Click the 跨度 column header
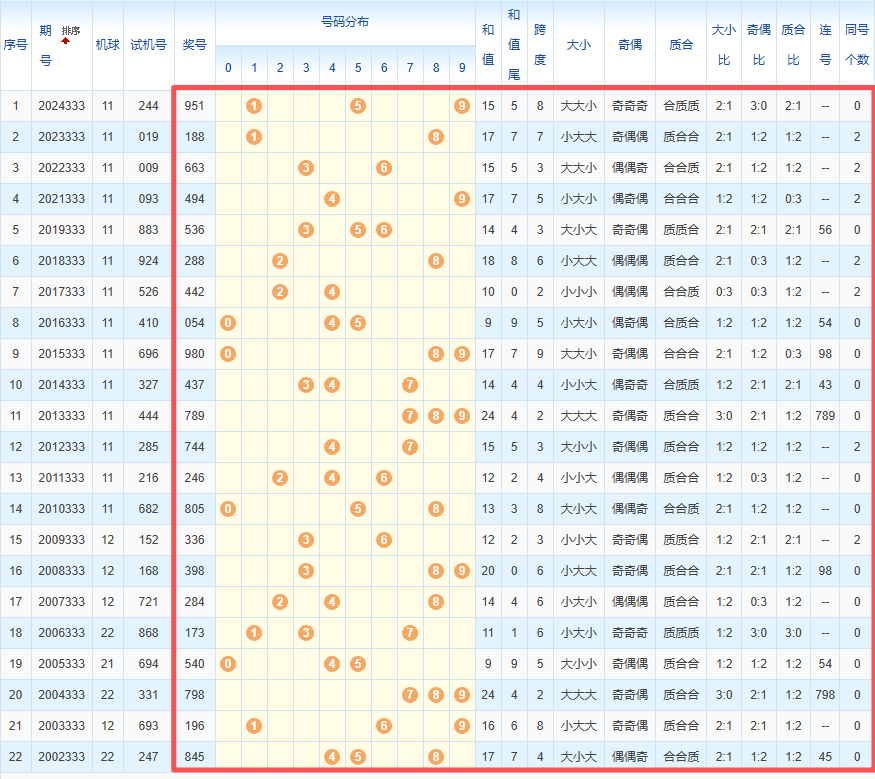Viewport: 875px width, 779px height. tap(540, 44)
